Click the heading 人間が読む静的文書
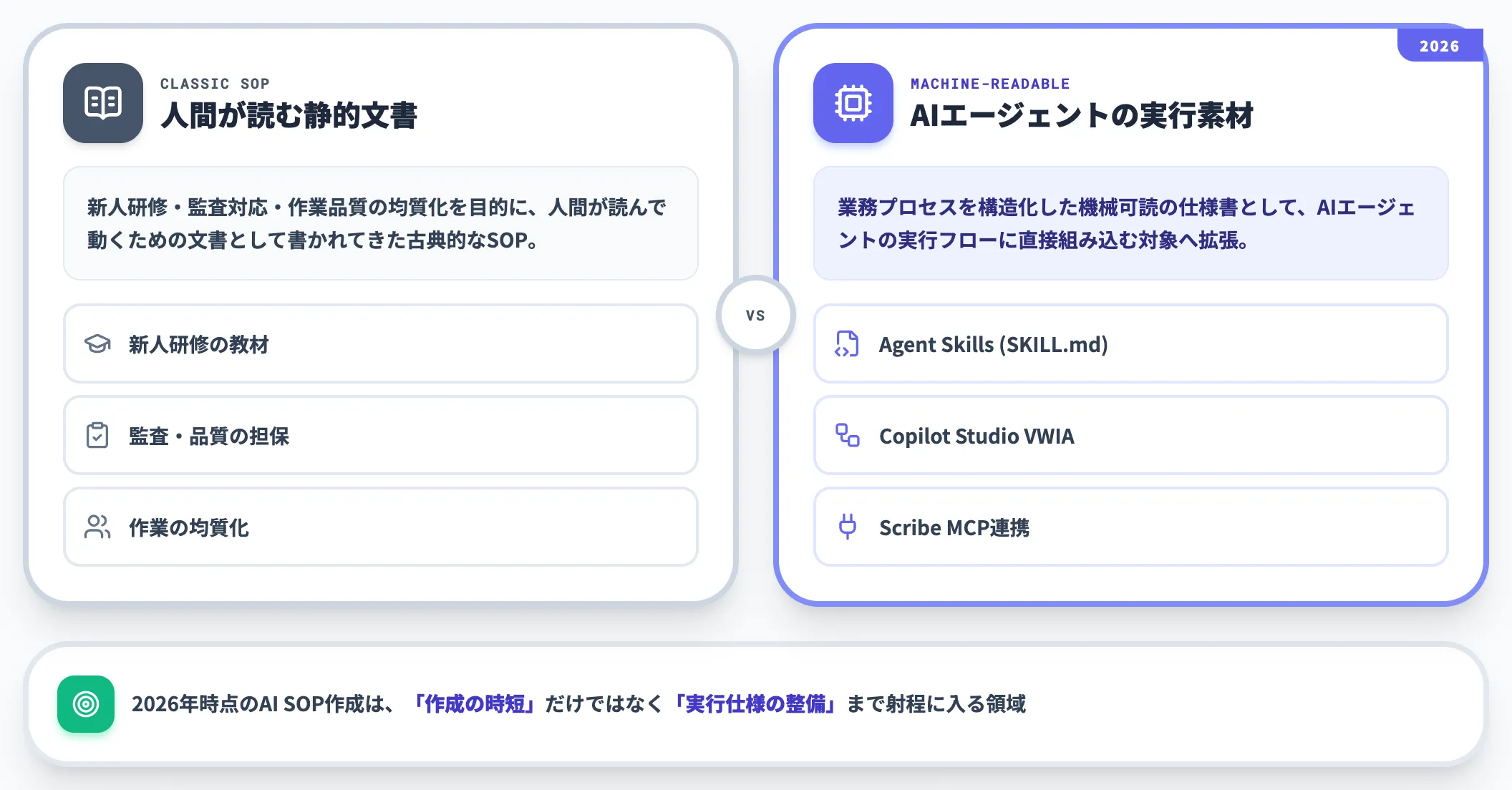The height and width of the screenshot is (790, 1512). coord(289,115)
